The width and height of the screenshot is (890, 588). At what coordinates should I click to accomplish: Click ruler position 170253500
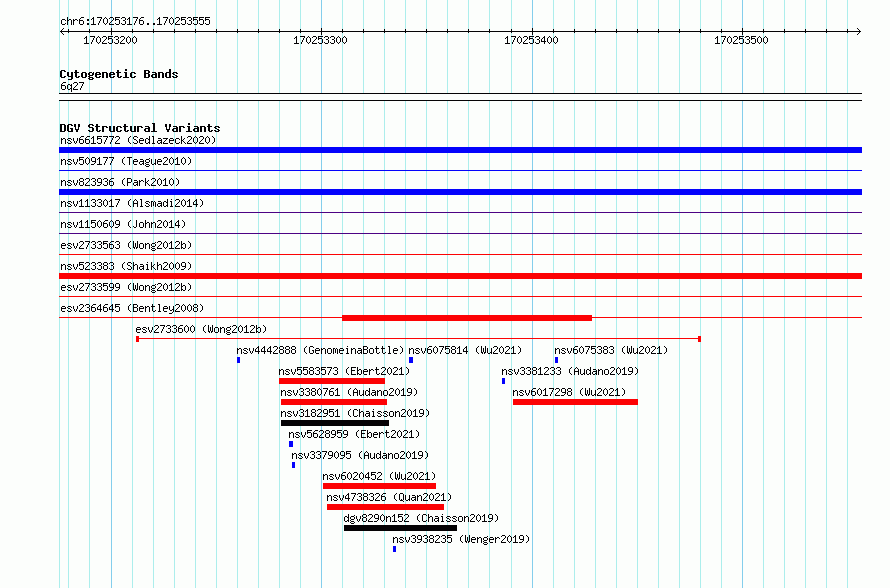(741, 40)
